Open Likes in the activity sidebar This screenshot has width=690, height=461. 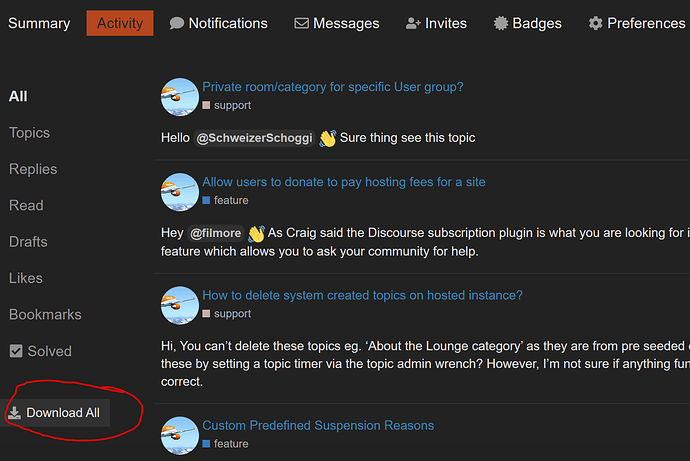tap(26, 278)
